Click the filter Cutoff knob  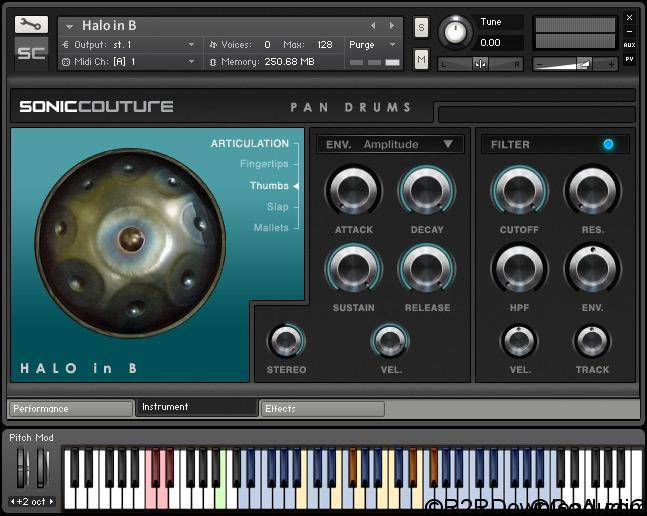tap(519, 189)
